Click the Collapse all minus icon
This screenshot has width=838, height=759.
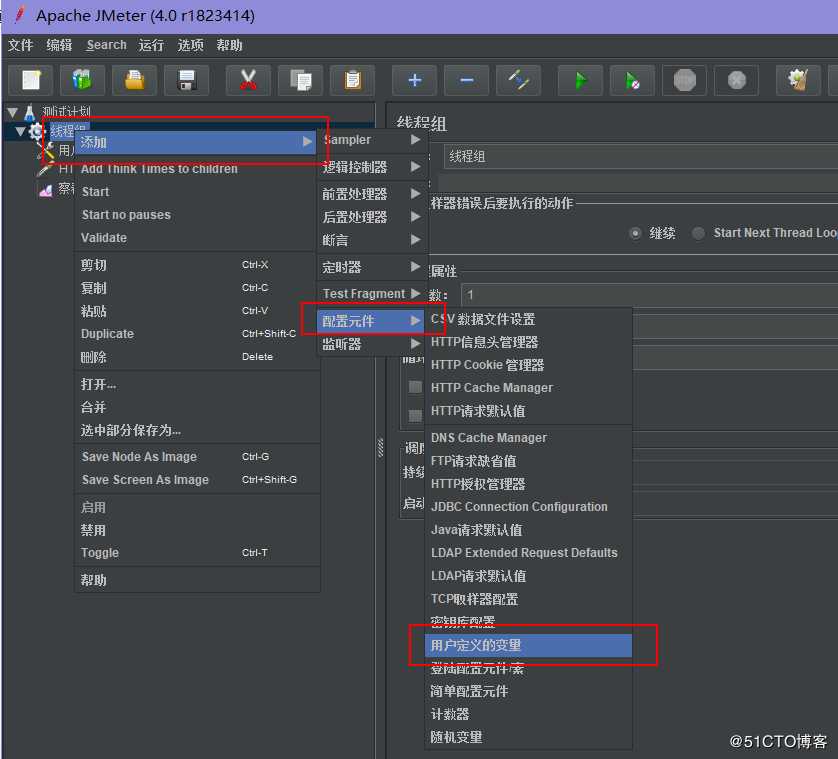click(467, 81)
